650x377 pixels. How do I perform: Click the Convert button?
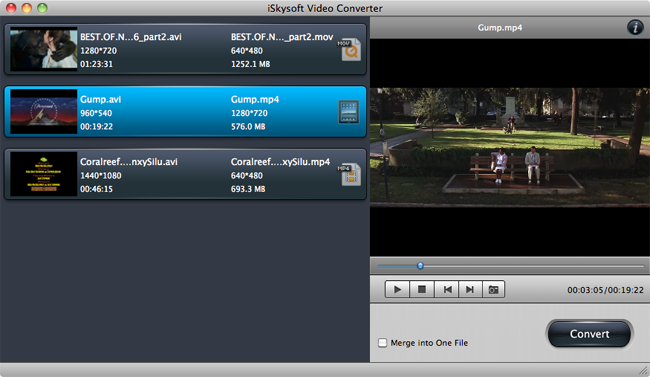(x=589, y=334)
